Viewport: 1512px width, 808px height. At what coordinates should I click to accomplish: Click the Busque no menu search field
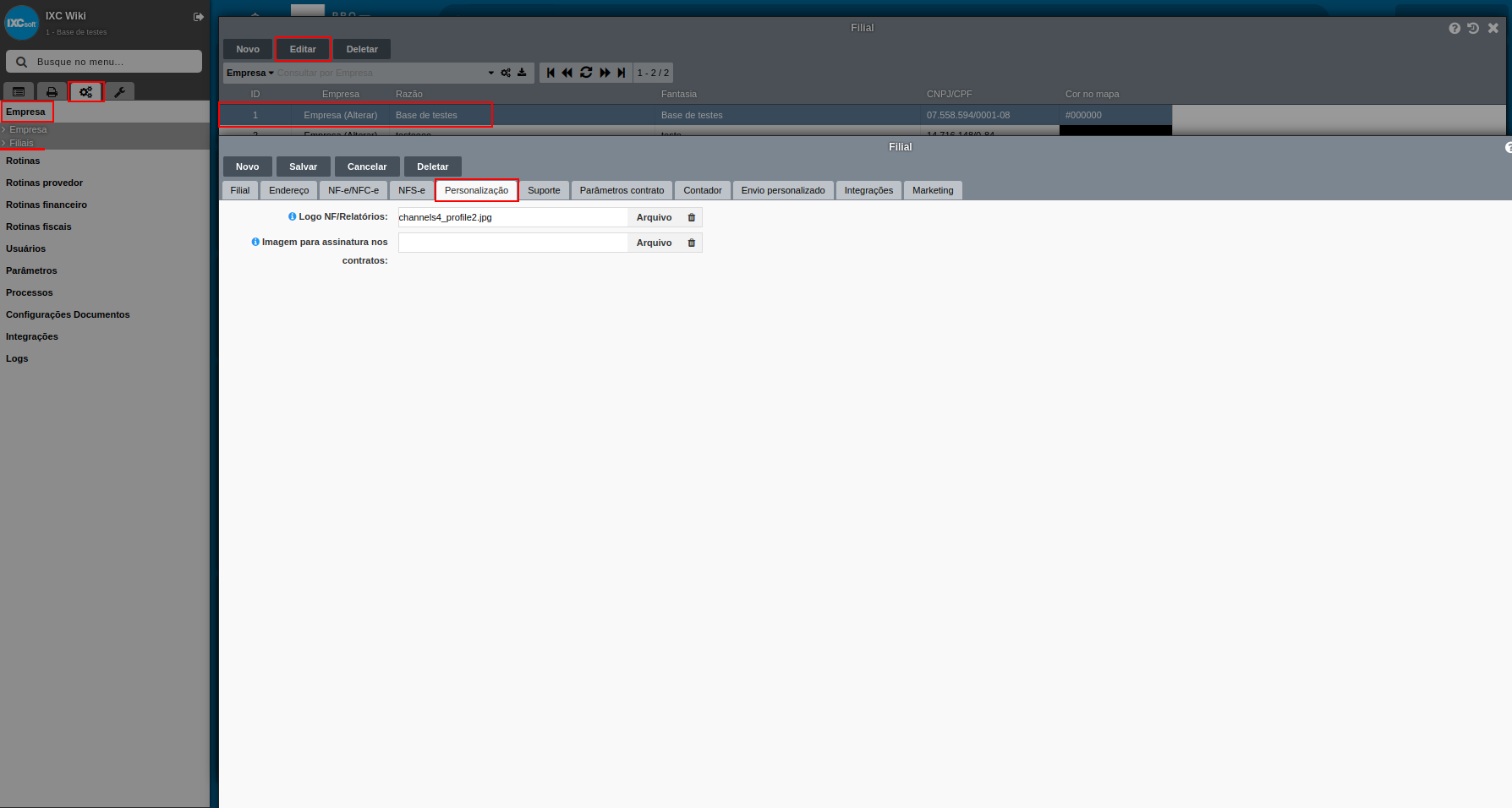coord(104,62)
